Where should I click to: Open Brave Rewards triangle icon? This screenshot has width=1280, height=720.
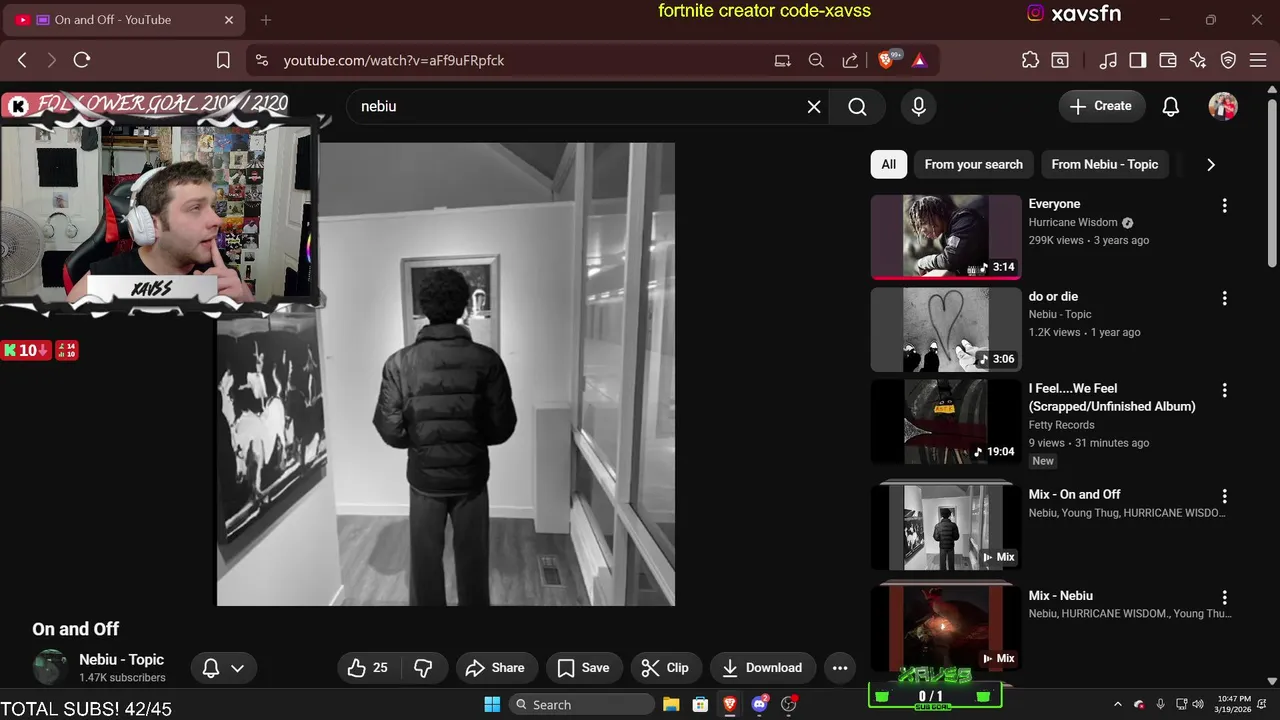coord(919,60)
